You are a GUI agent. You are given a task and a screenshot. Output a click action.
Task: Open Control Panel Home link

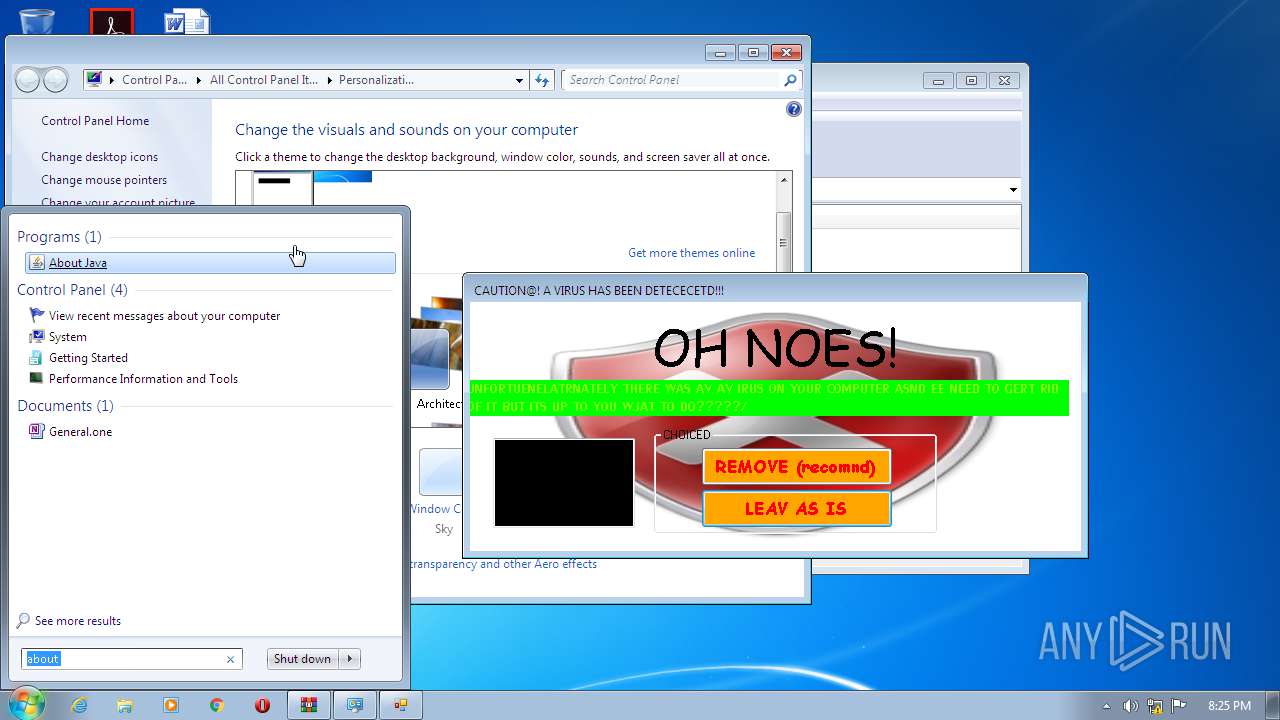click(95, 121)
